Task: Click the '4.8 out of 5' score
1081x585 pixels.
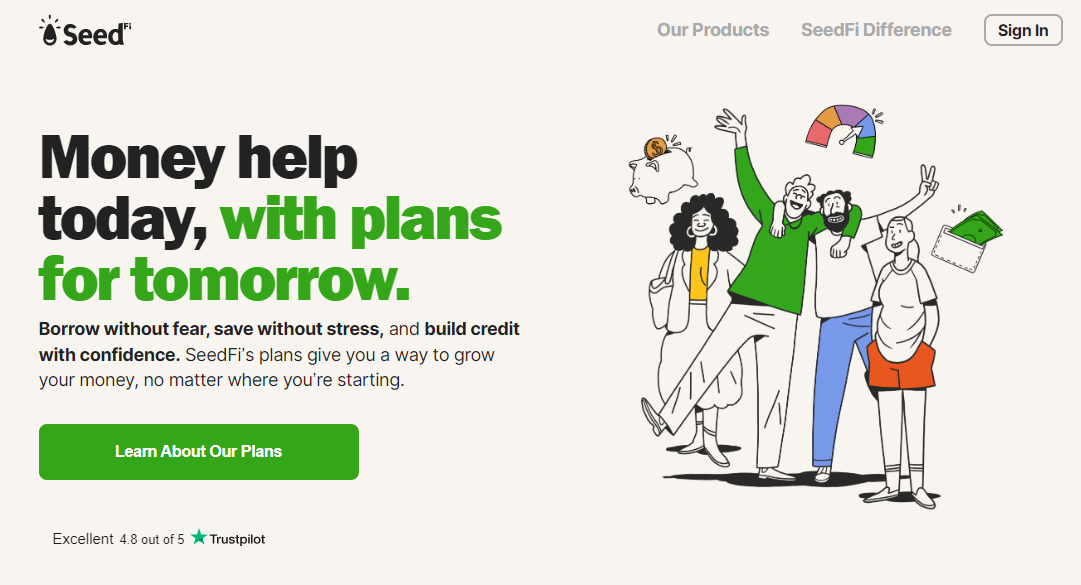Action: click(152, 540)
